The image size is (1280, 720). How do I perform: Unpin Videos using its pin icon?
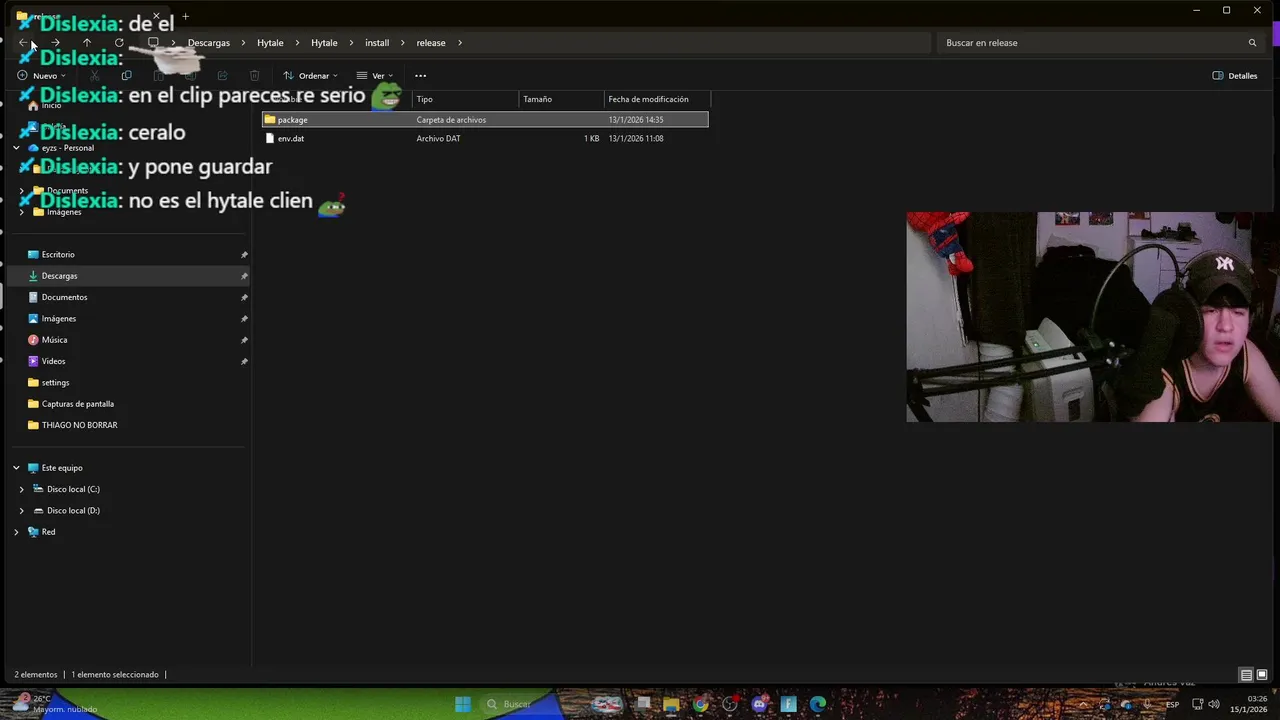(244, 362)
